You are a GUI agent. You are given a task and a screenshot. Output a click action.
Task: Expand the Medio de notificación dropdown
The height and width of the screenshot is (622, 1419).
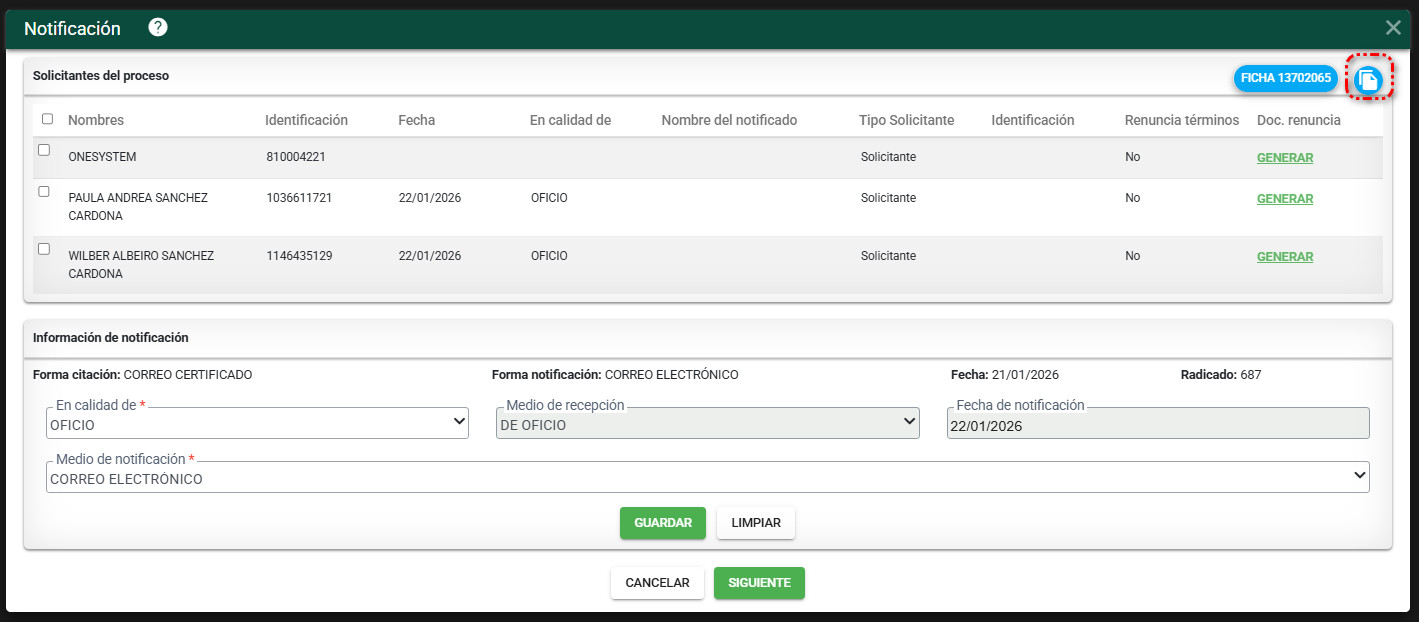pos(707,478)
